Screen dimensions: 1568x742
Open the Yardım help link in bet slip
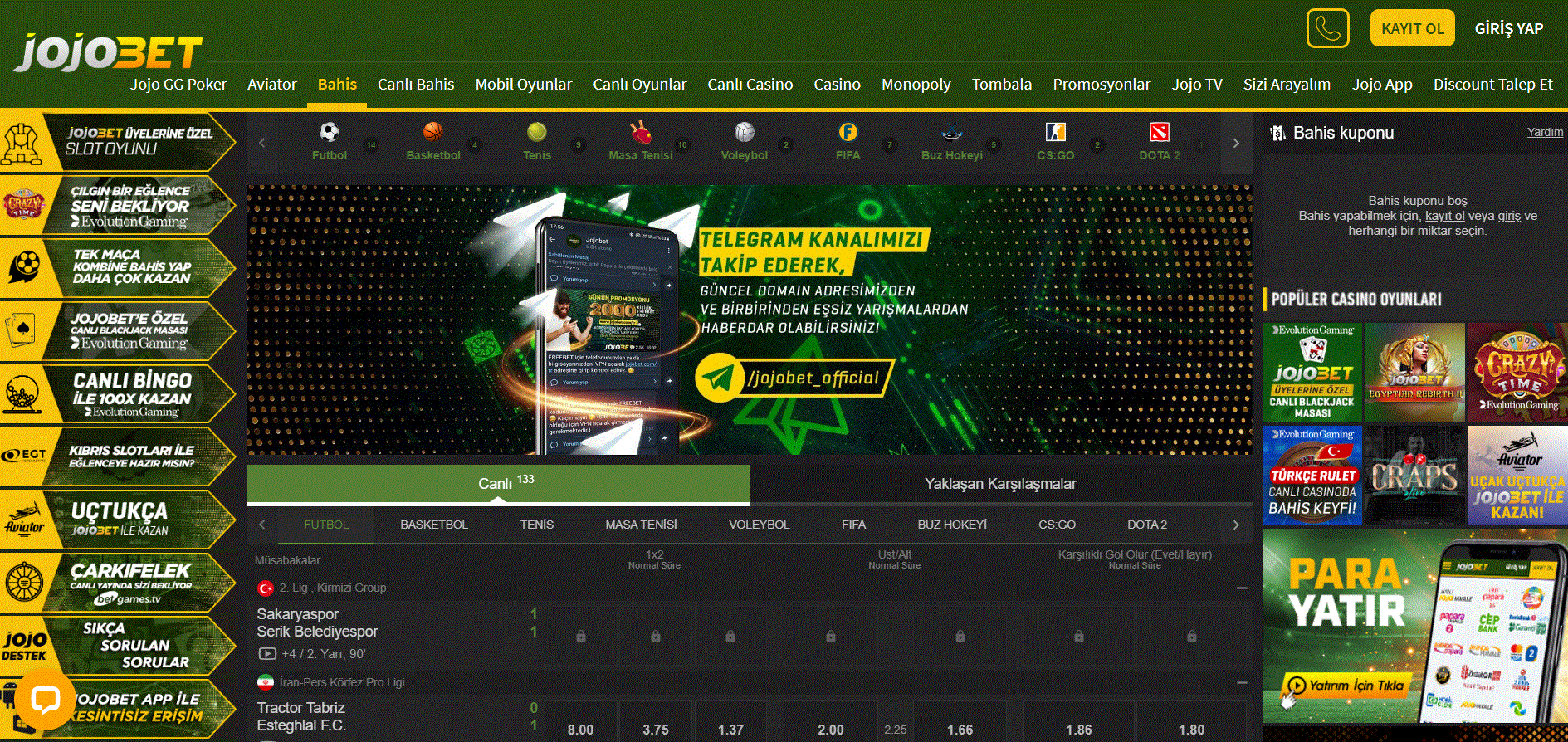(1544, 132)
